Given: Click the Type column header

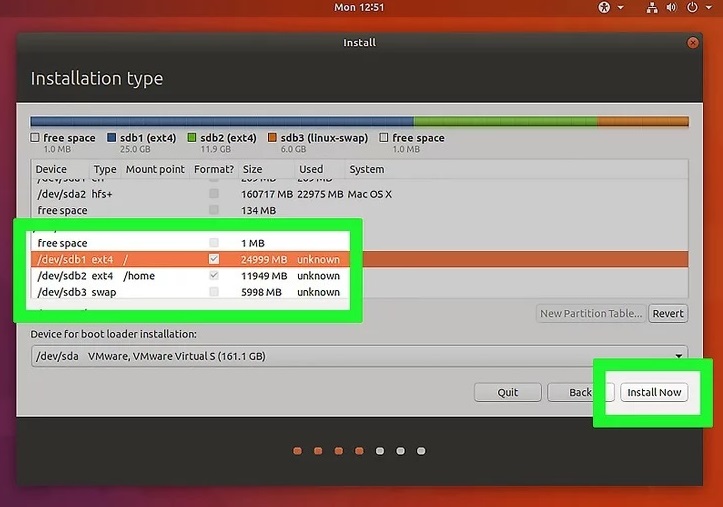Looking at the screenshot, I should point(105,169).
